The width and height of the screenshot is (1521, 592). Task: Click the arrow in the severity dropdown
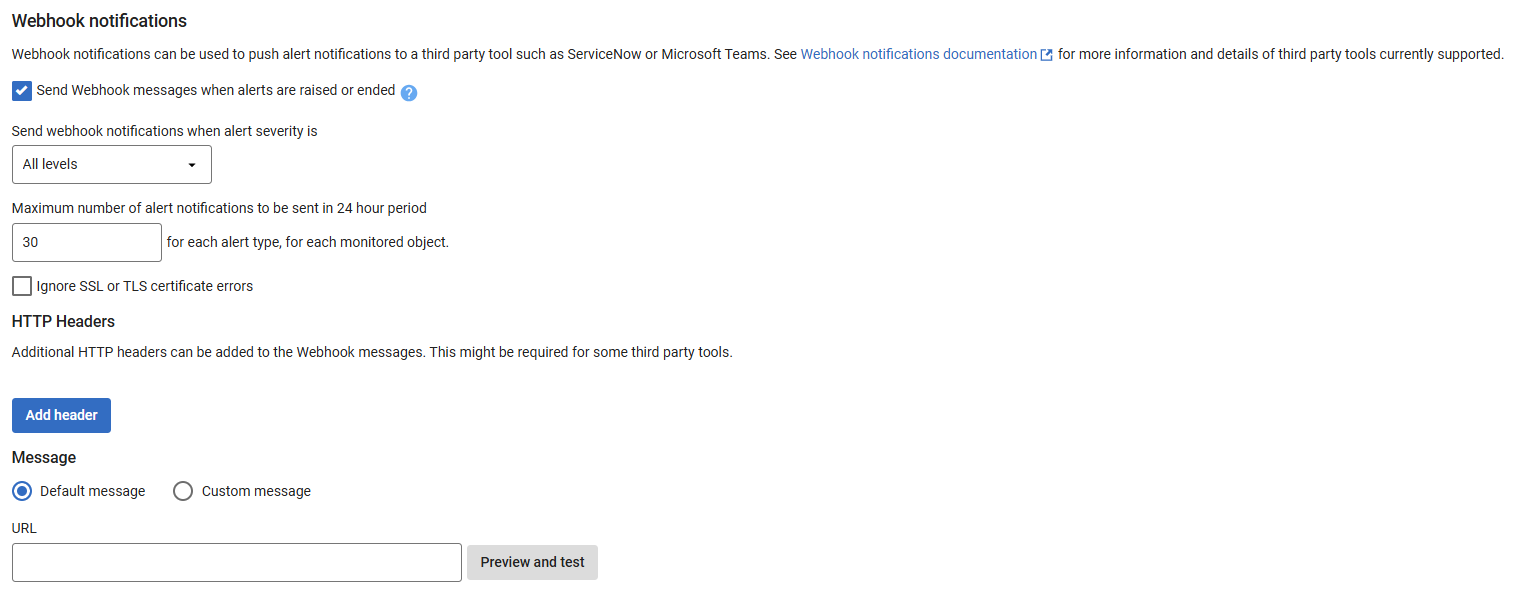[192, 165]
